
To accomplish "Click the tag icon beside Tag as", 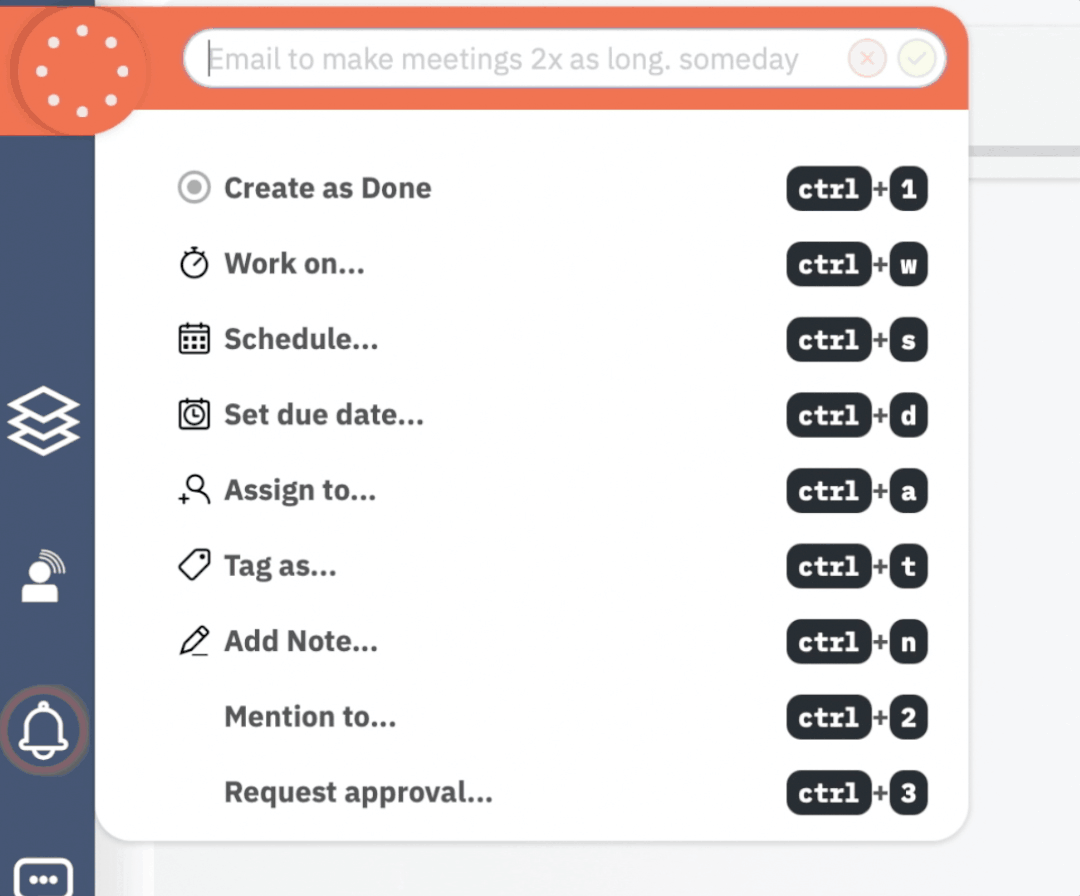I will point(194,566).
